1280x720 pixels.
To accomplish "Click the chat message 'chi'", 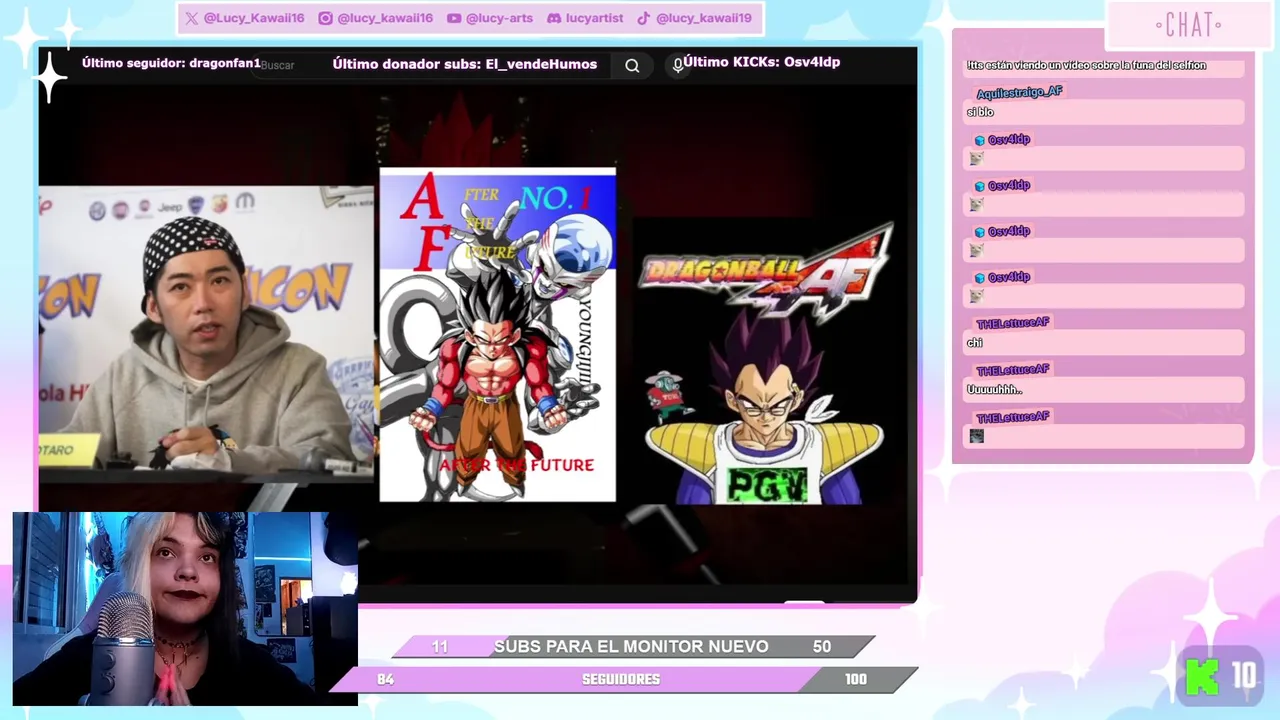I will click(x=975, y=343).
